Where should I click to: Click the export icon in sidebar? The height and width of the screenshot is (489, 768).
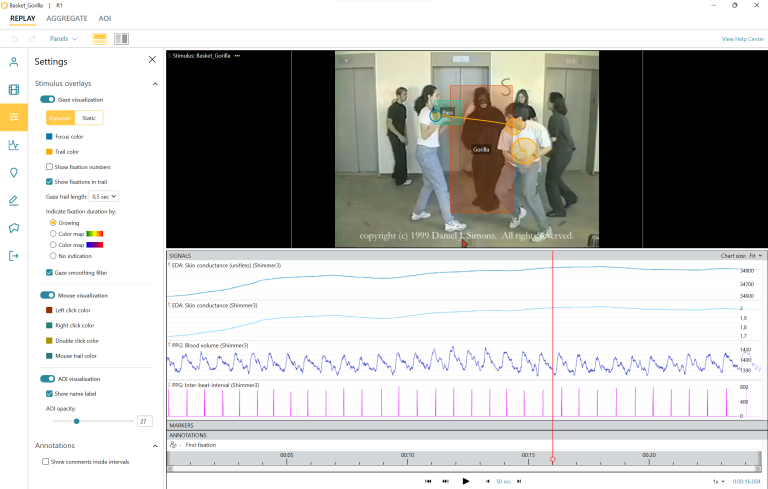click(x=14, y=256)
